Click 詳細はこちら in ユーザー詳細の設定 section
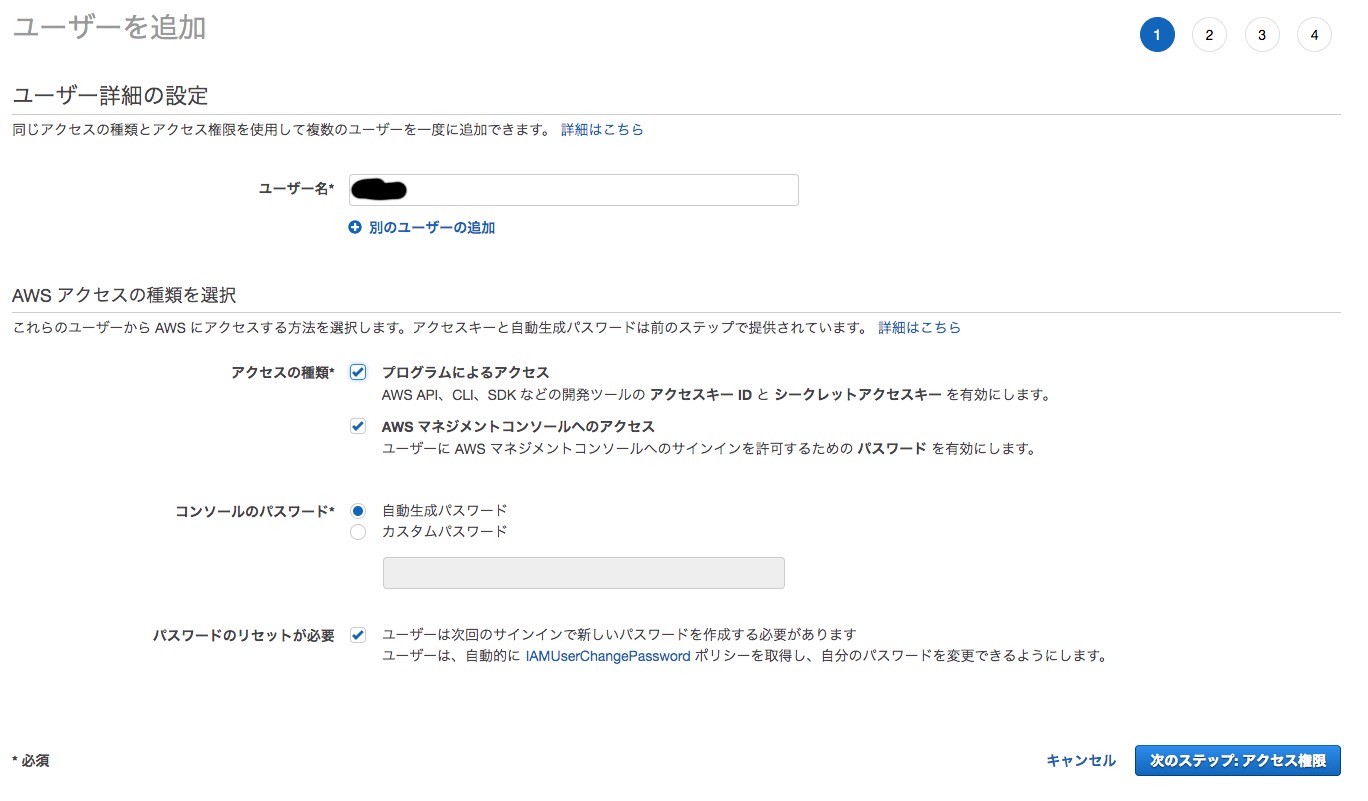This screenshot has width=1368, height=801. click(602, 129)
